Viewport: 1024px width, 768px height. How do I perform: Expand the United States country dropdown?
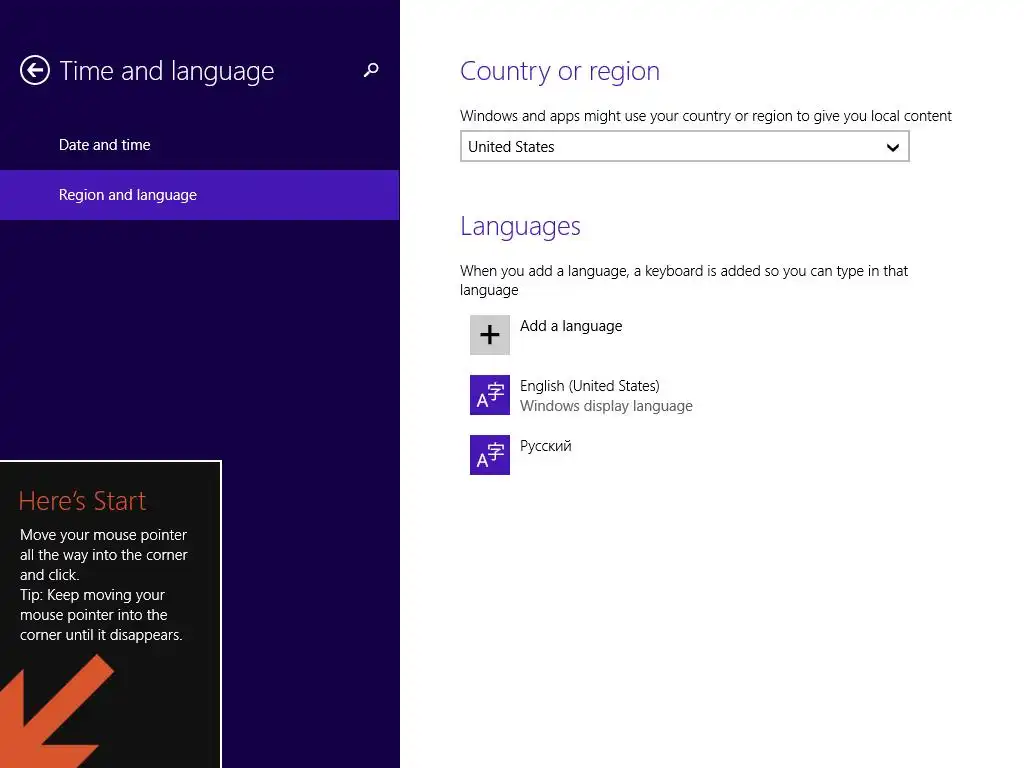coord(684,146)
